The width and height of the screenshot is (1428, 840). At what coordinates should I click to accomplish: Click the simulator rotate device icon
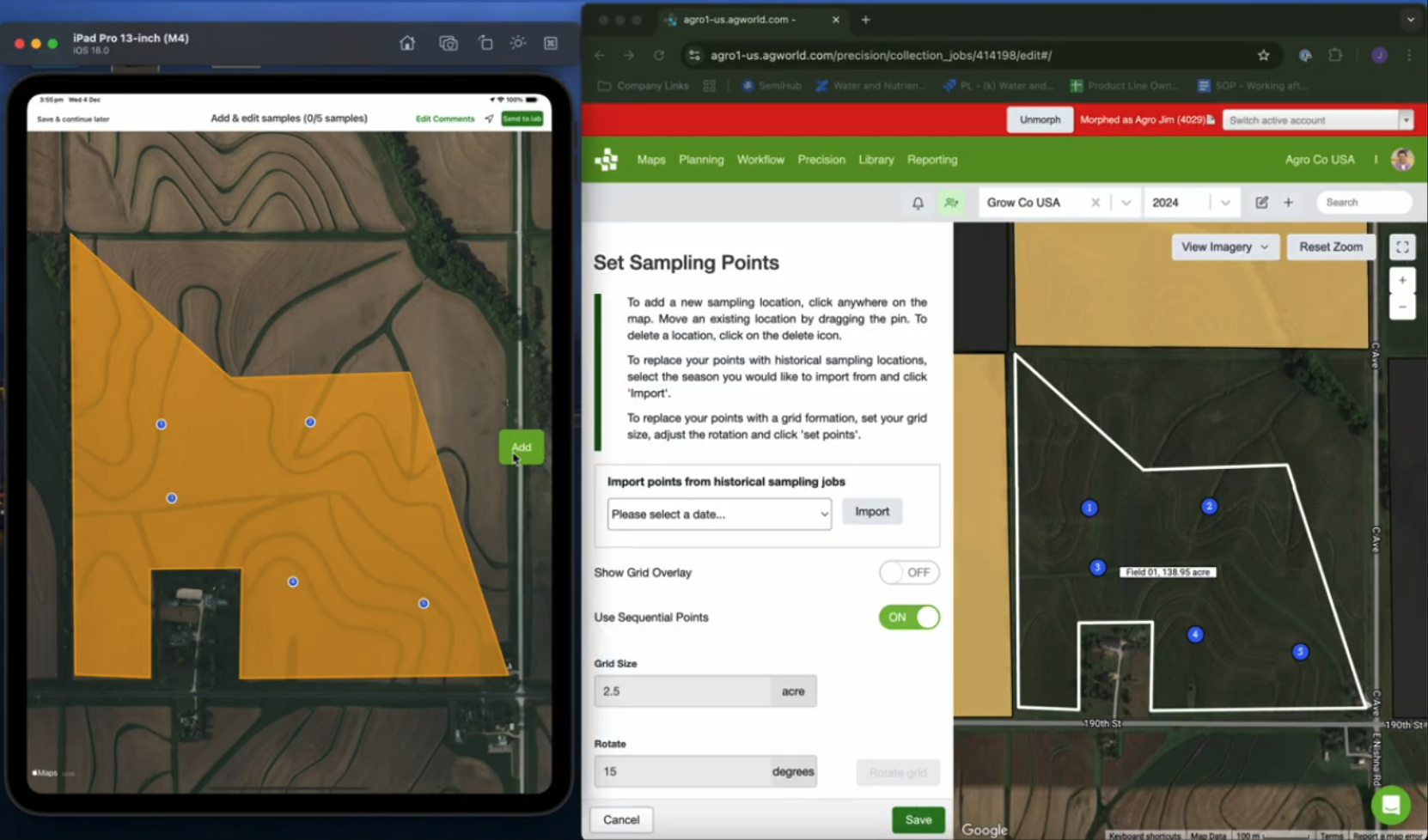(485, 43)
